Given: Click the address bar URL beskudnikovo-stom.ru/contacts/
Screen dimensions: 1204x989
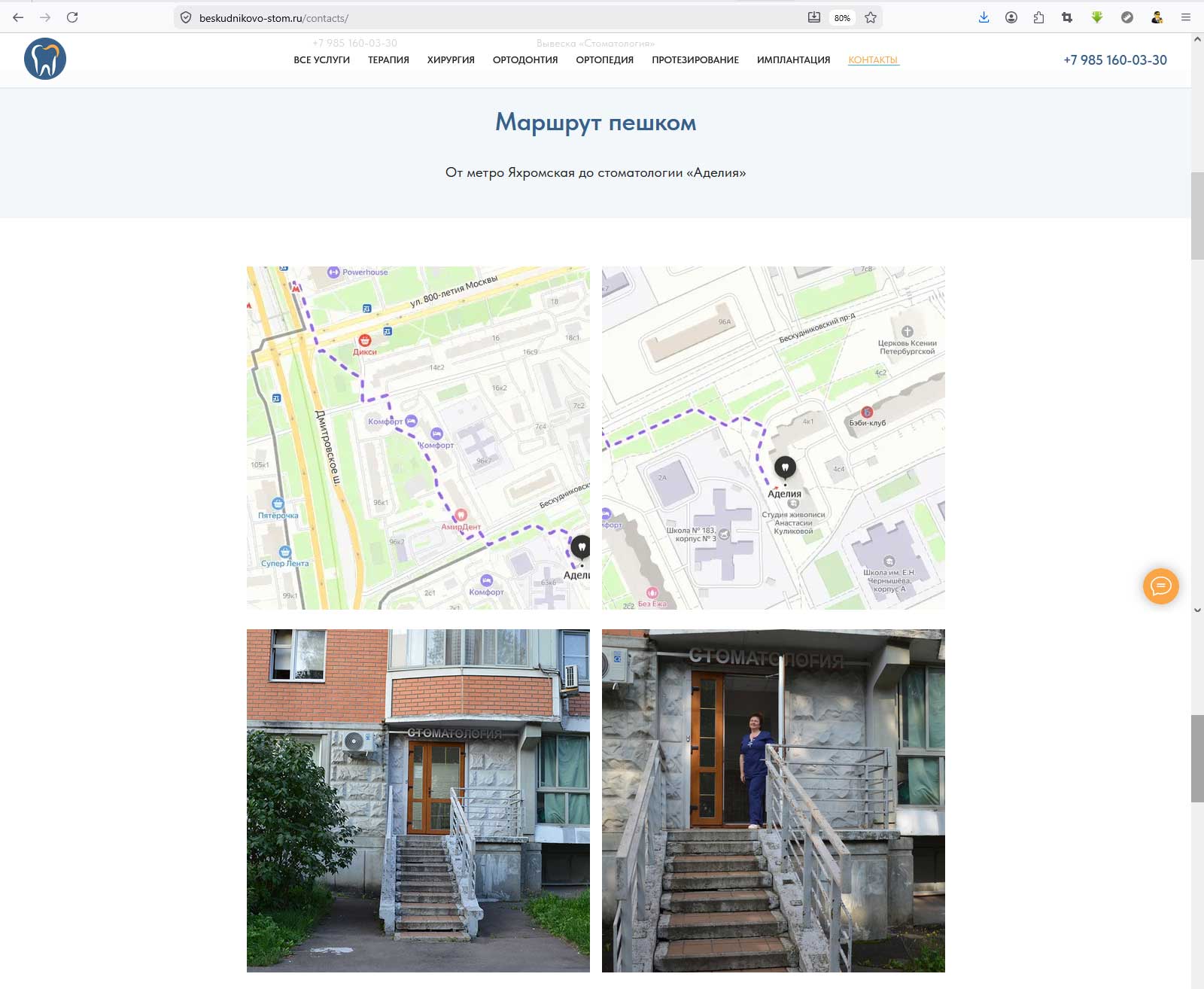Looking at the screenshot, I should click(274, 18).
